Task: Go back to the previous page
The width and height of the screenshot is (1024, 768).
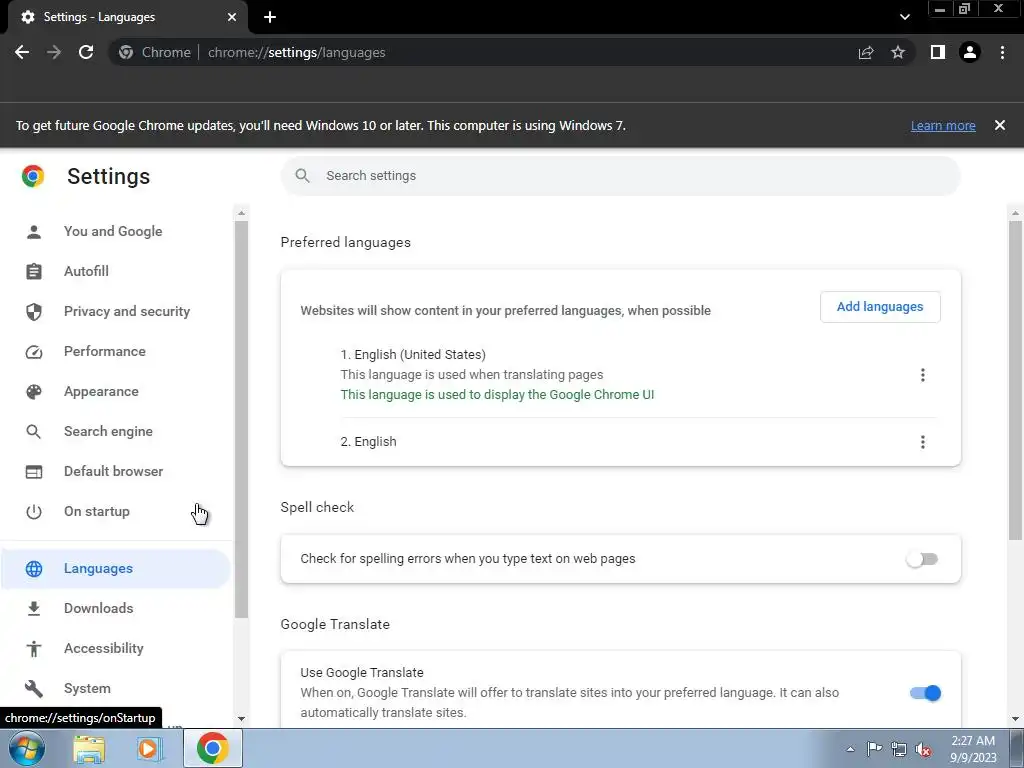Action: [22, 52]
